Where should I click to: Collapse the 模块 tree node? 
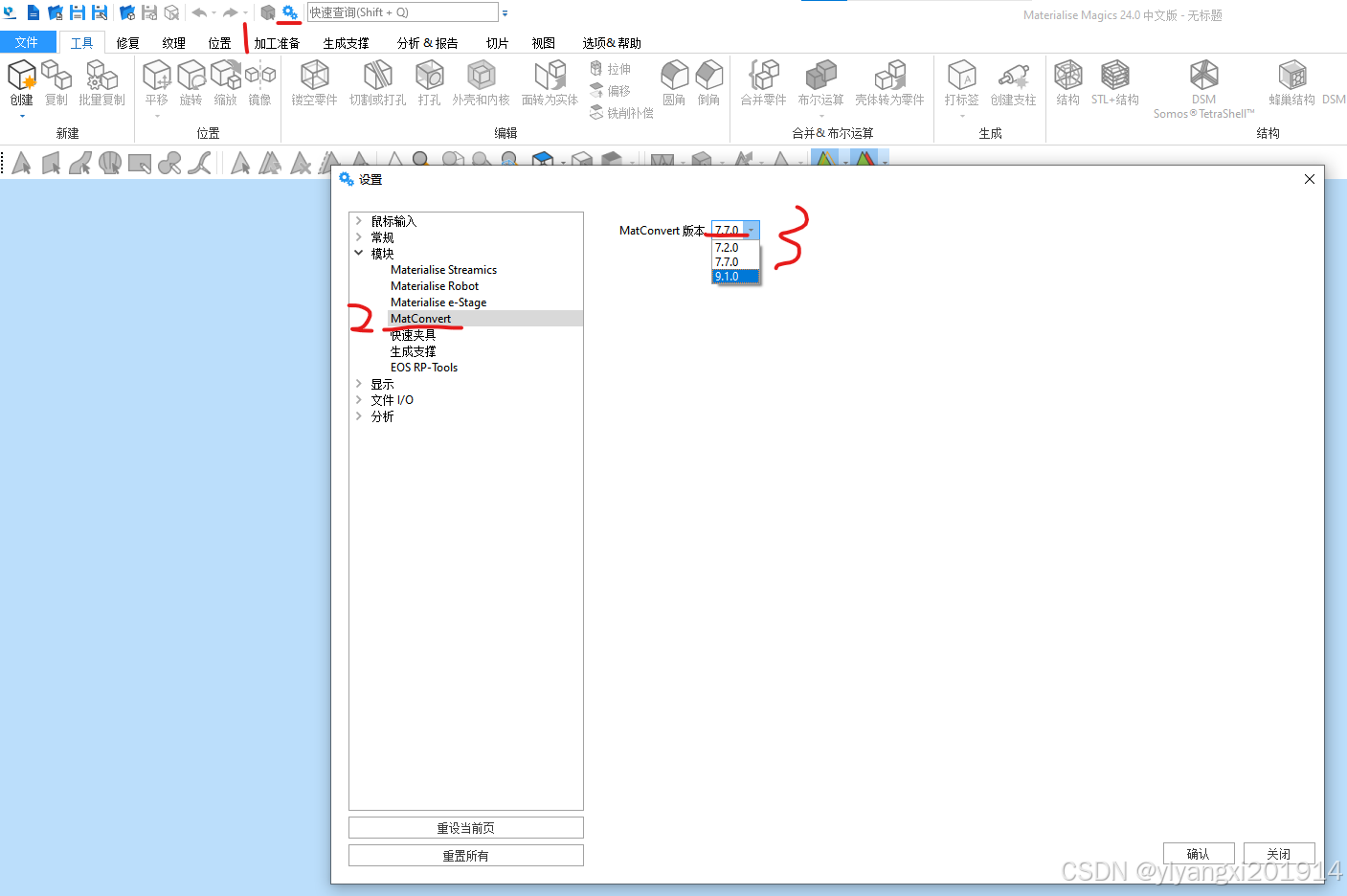point(359,254)
